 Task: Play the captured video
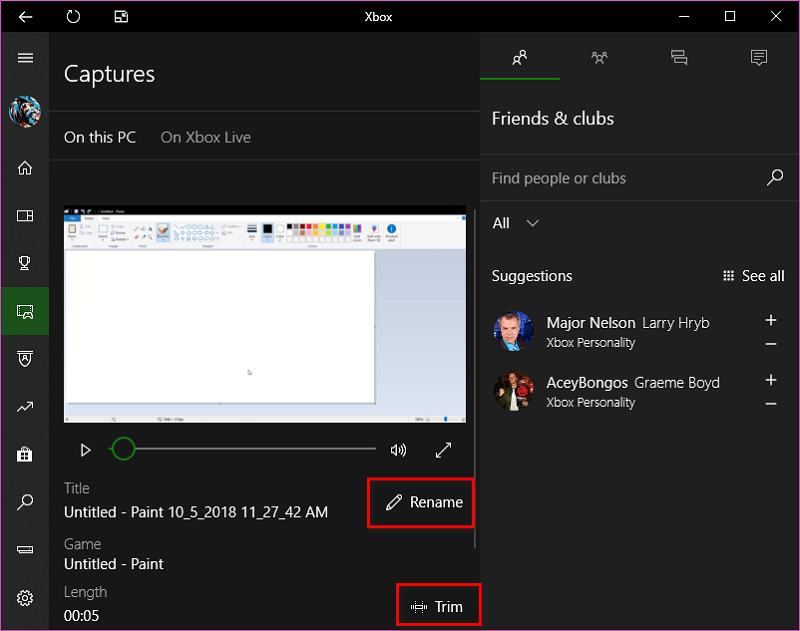click(x=86, y=450)
